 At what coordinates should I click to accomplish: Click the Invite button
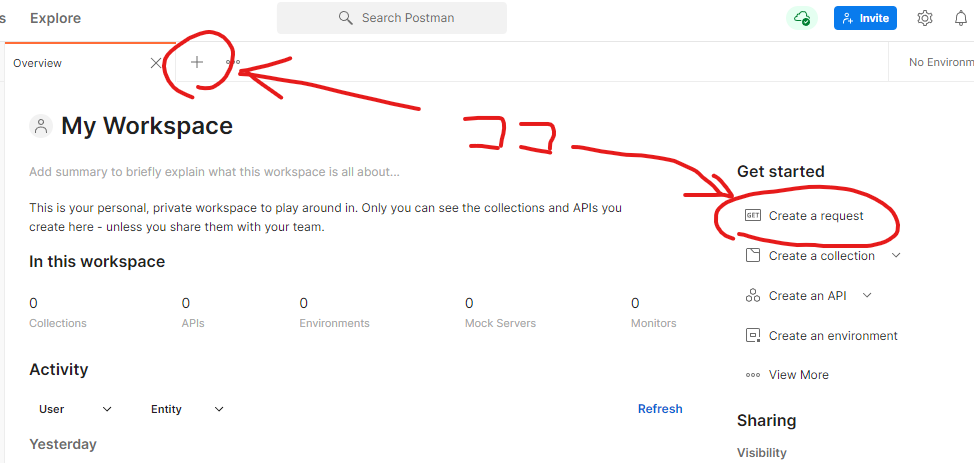865,18
